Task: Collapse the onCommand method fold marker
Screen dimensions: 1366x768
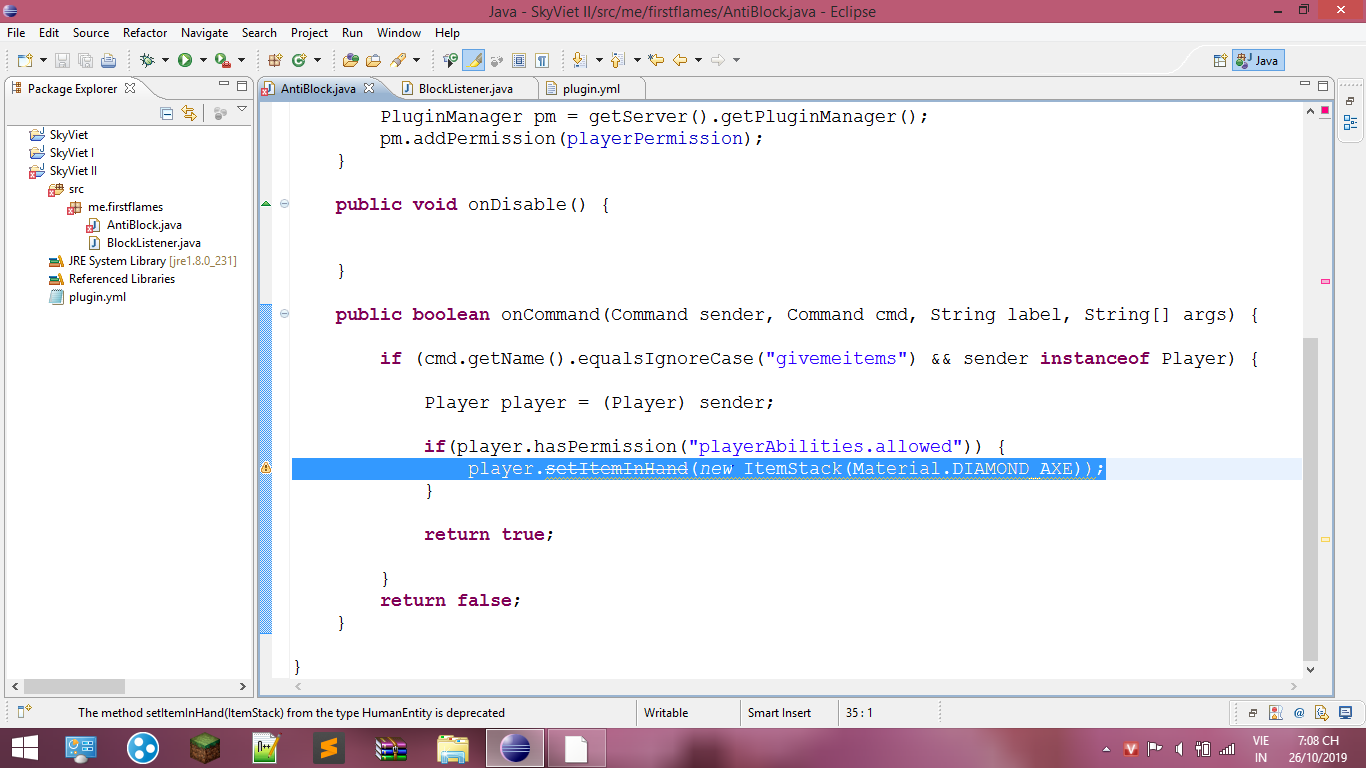Action: [284, 314]
